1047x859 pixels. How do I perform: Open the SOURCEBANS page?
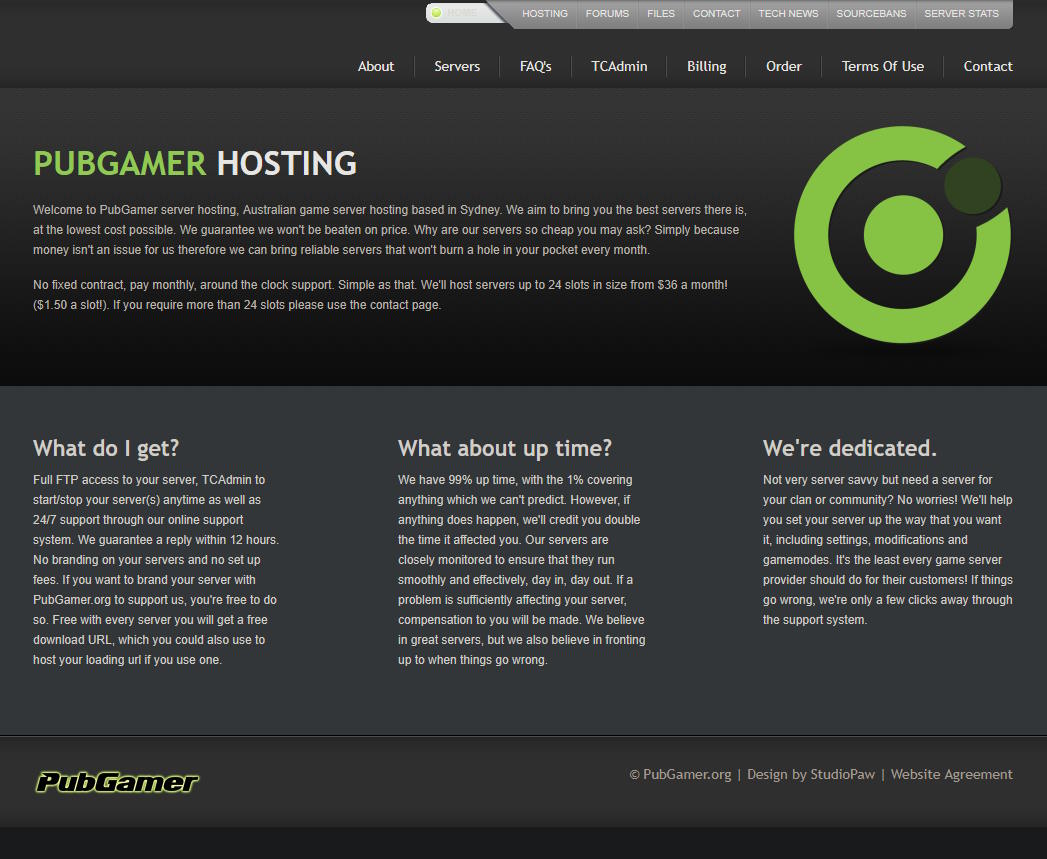click(869, 13)
